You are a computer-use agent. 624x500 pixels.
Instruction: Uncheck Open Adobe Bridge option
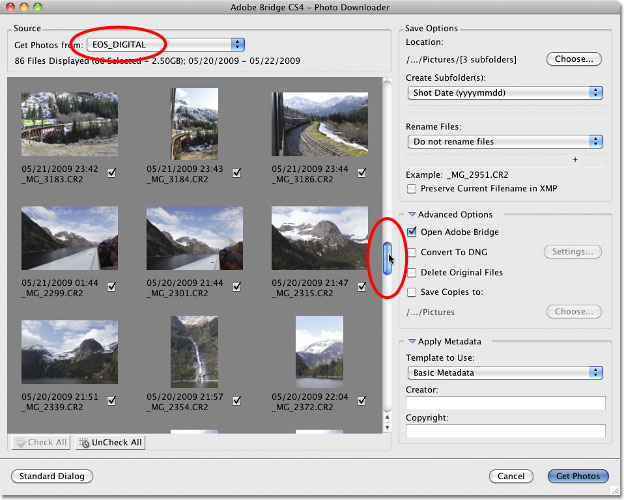coord(411,232)
